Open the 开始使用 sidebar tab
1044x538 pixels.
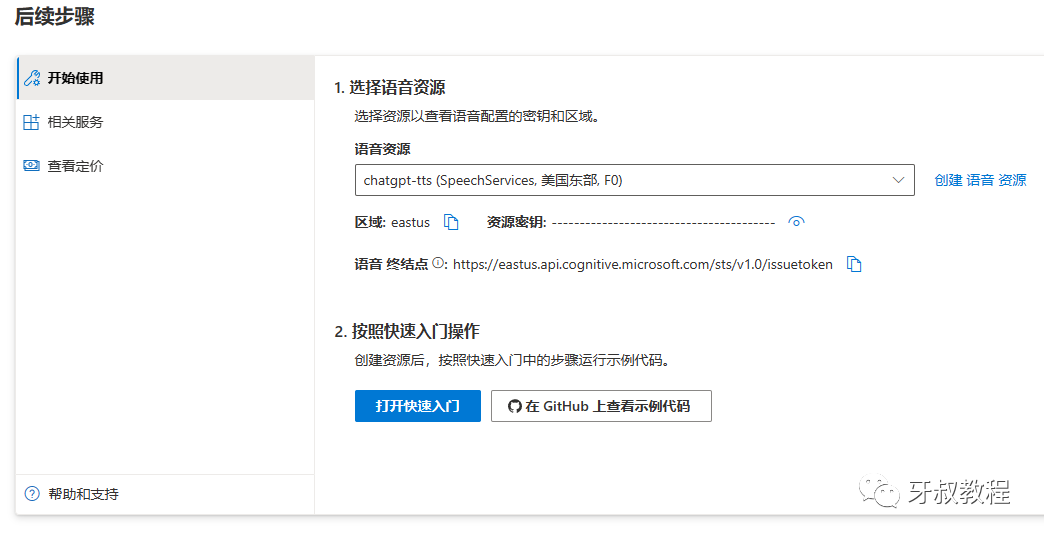(165, 78)
